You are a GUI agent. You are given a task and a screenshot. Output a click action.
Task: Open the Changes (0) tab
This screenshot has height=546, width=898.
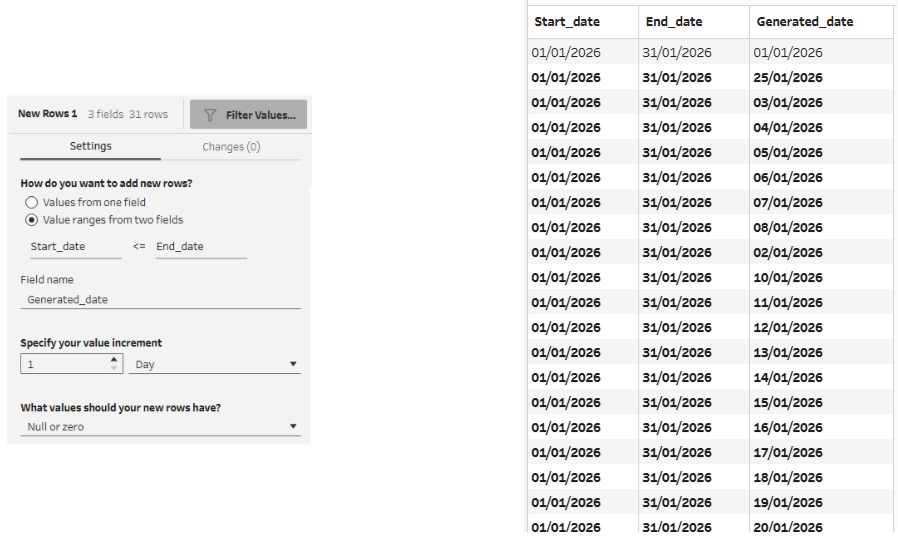(x=231, y=147)
